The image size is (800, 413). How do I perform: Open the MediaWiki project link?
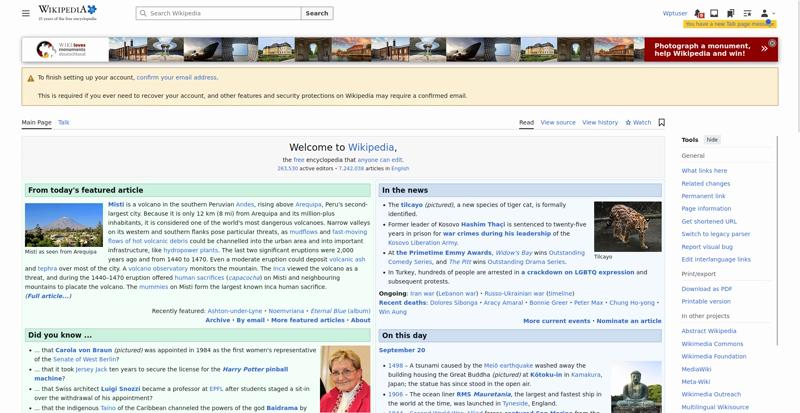point(696,369)
